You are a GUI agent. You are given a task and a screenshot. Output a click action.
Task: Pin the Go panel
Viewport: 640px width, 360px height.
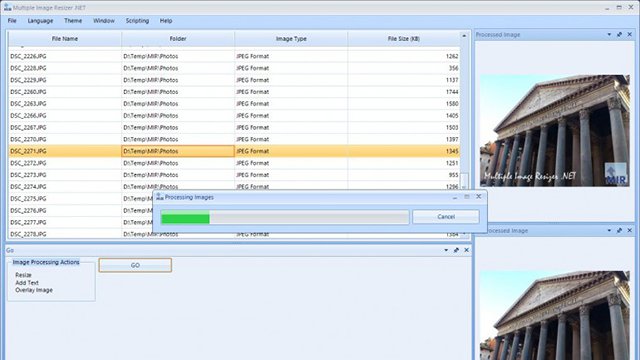(x=456, y=250)
